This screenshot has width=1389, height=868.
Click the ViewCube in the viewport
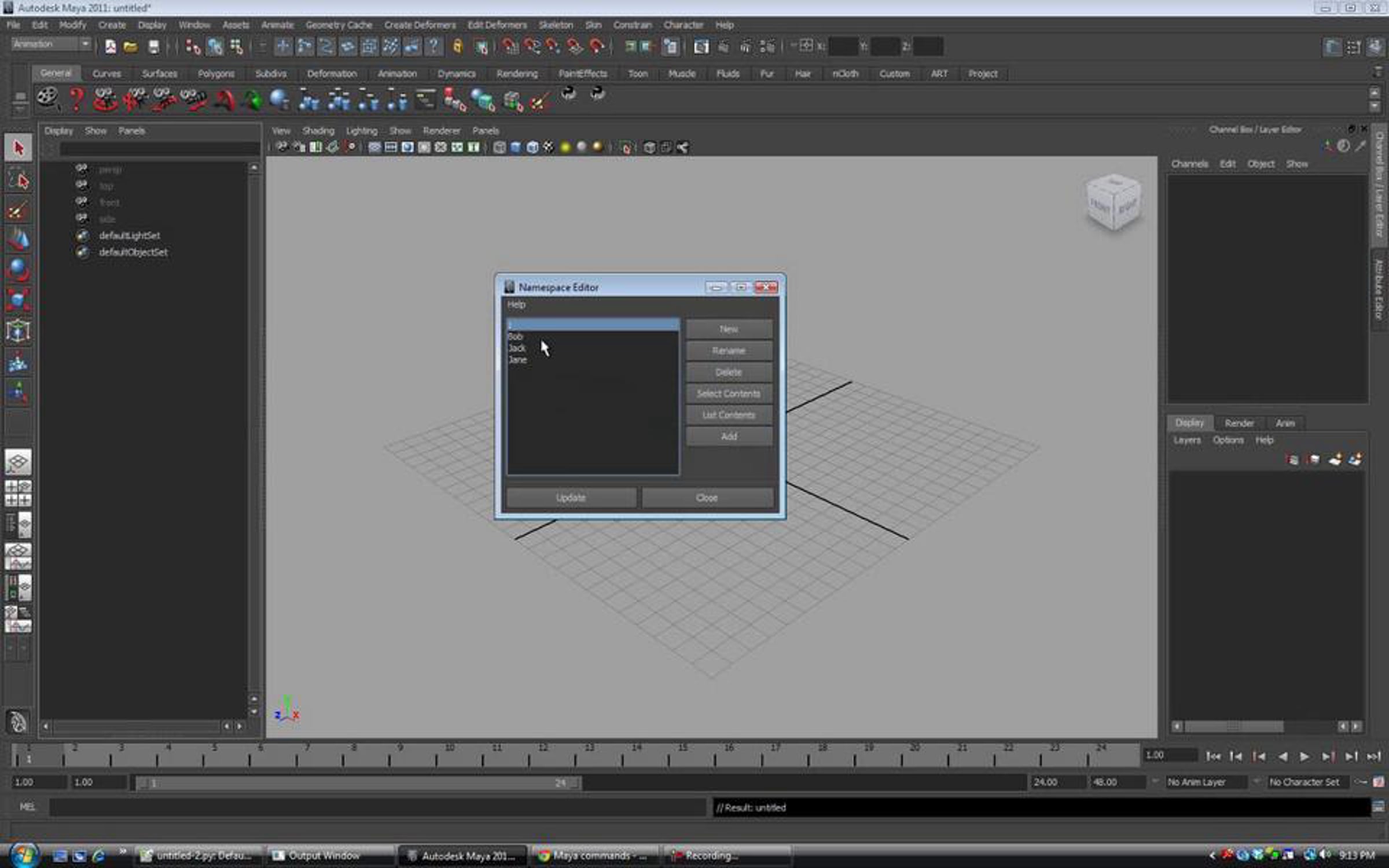tap(1114, 201)
